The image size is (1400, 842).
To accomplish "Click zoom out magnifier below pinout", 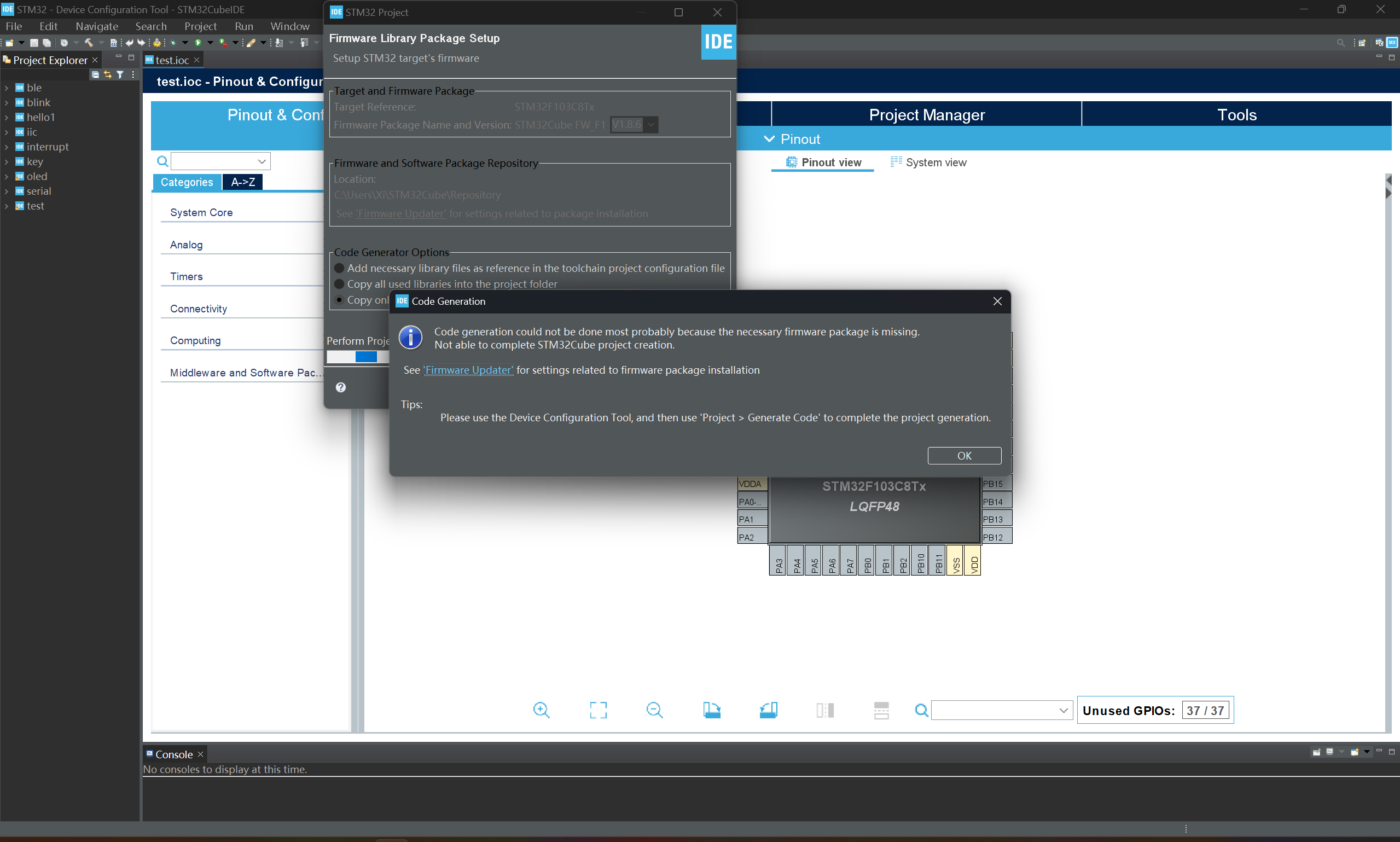I will (654, 710).
